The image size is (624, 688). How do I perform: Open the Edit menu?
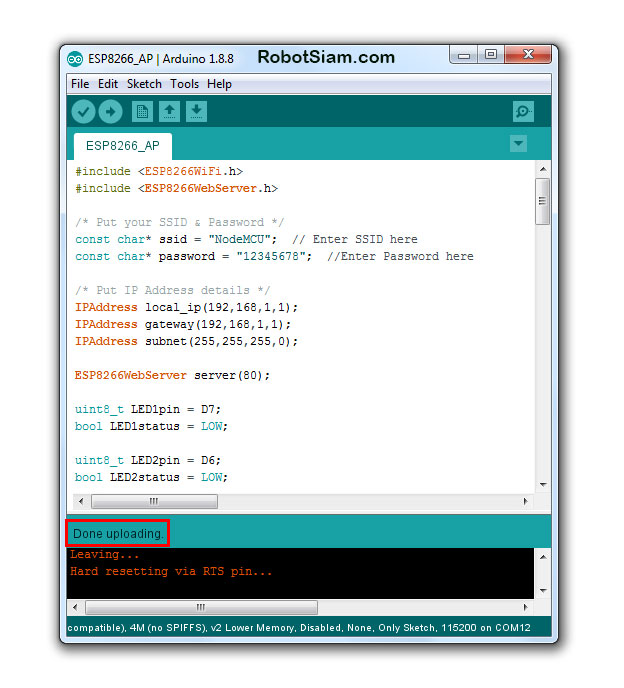[108, 84]
